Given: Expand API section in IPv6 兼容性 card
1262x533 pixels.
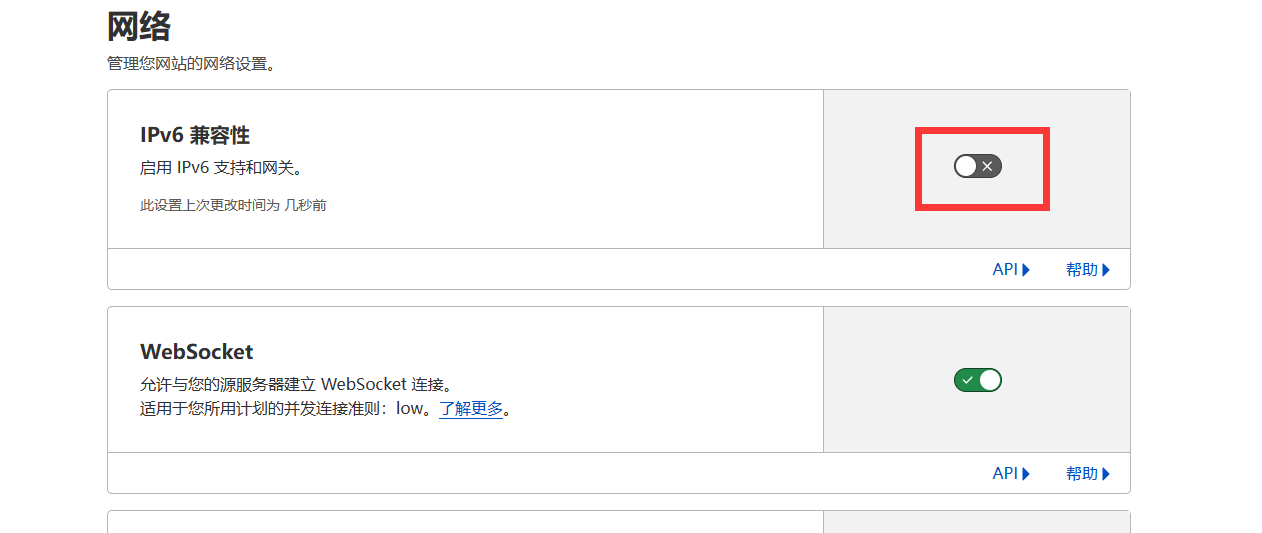Looking at the screenshot, I should 1004,270.
